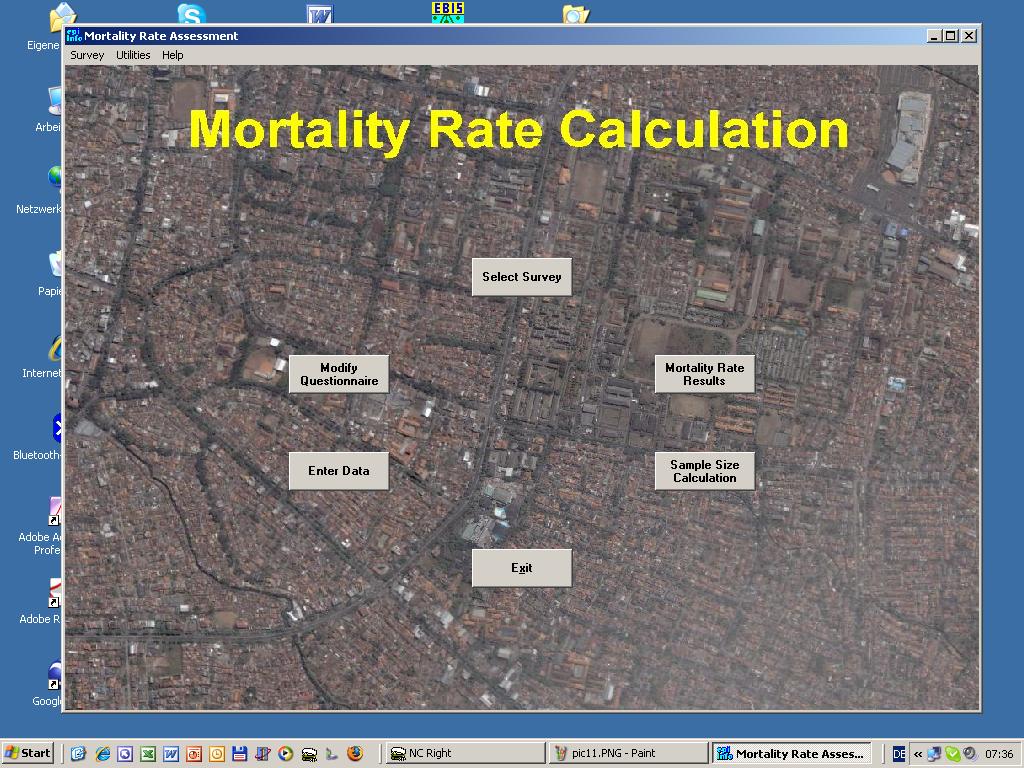Expand hidden system tray icons
The image size is (1024, 768).
pyautogui.click(x=918, y=754)
